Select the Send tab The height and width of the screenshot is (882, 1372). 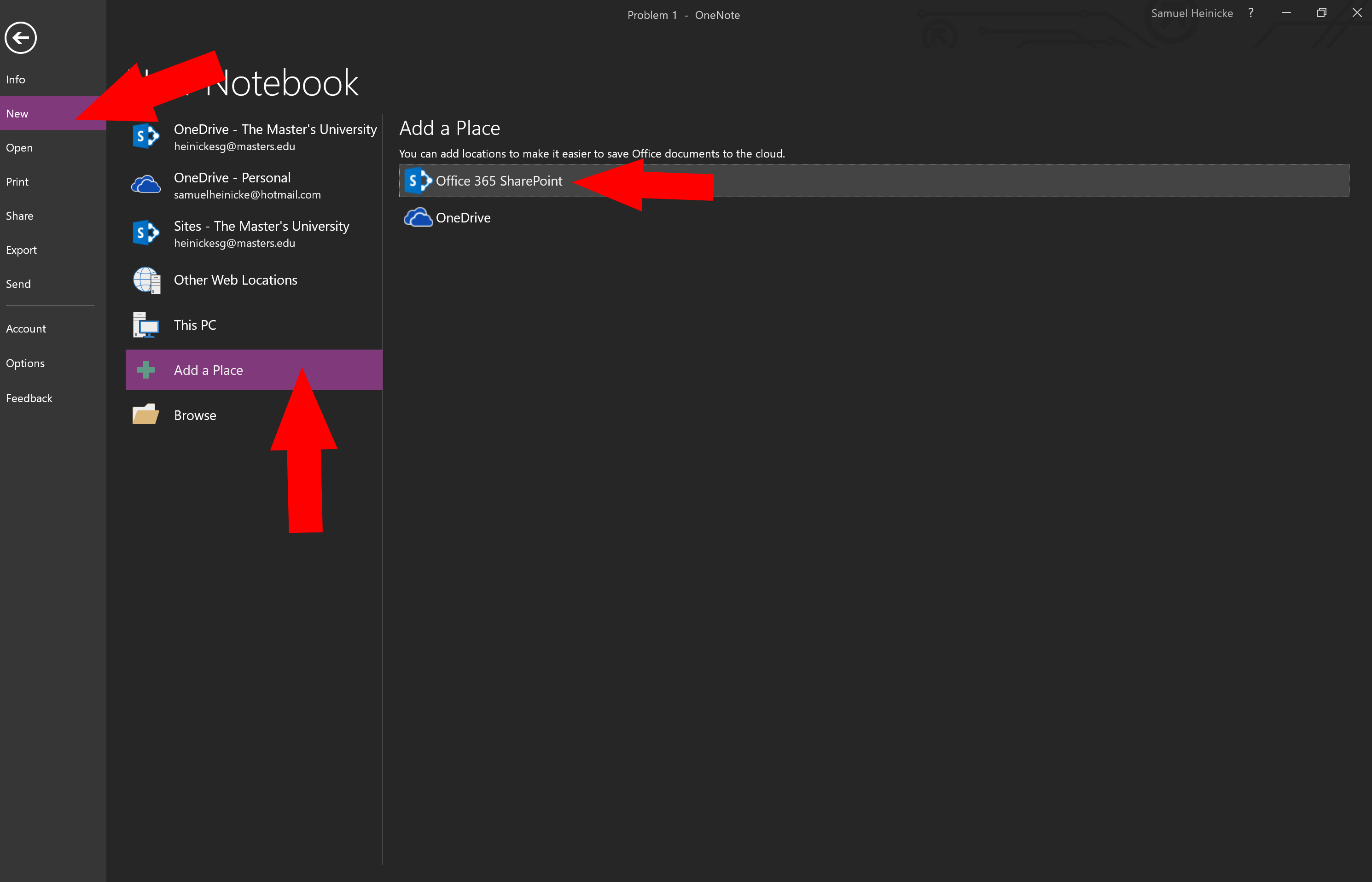tap(52, 284)
